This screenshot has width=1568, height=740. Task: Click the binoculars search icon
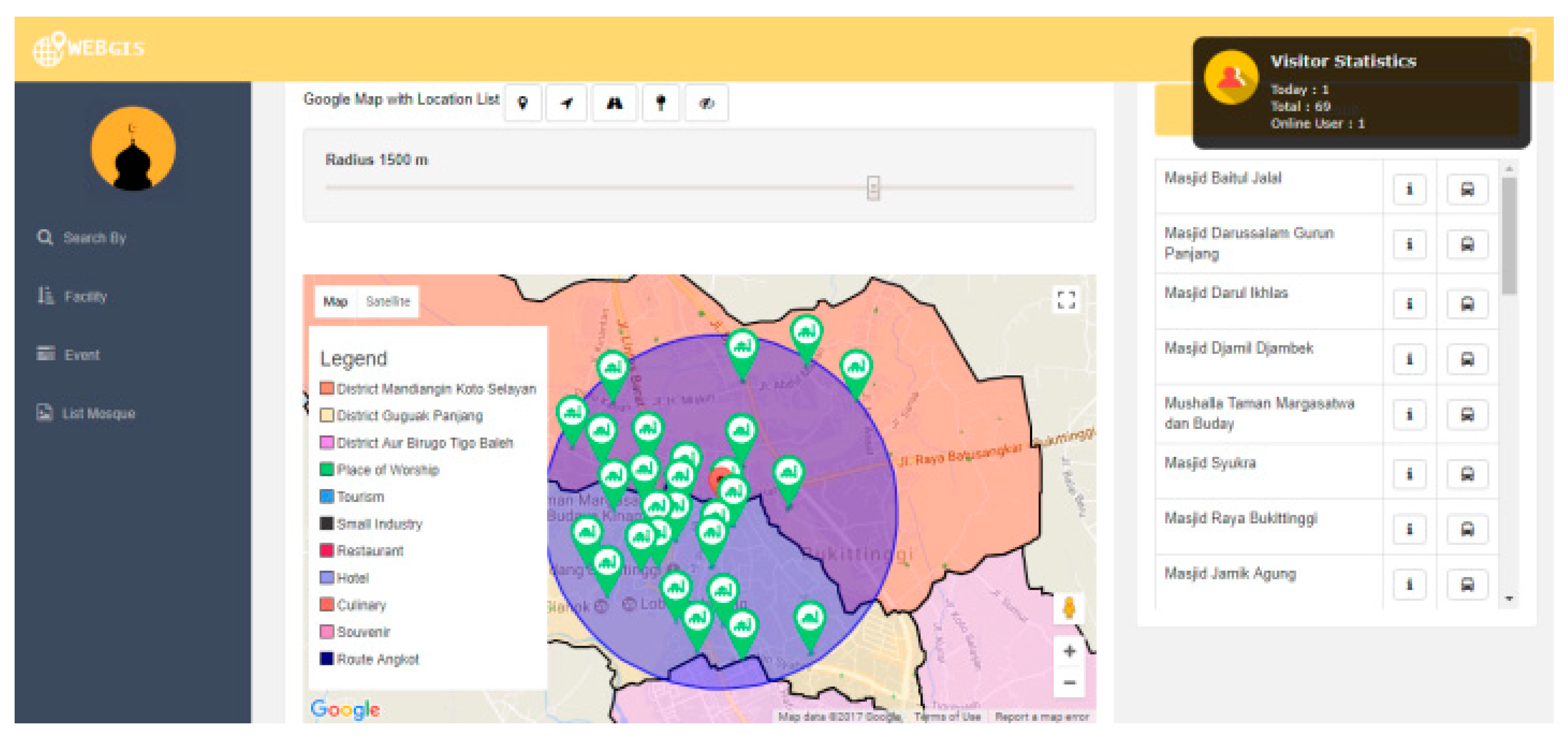click(614, 103)
